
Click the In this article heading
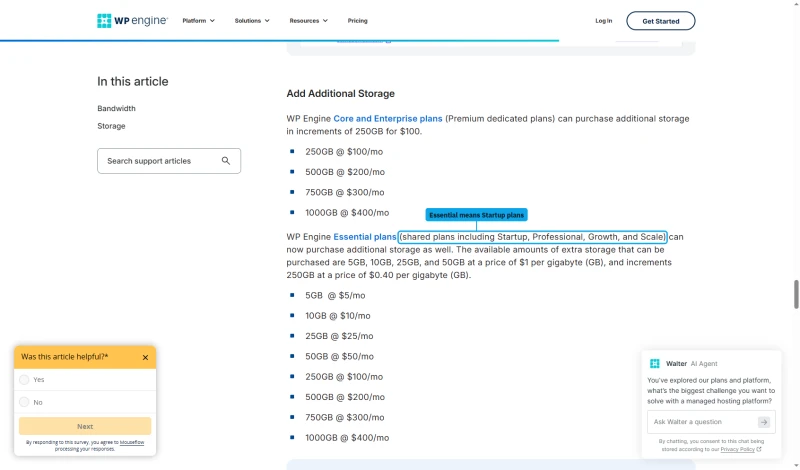[x=133, y=82]
